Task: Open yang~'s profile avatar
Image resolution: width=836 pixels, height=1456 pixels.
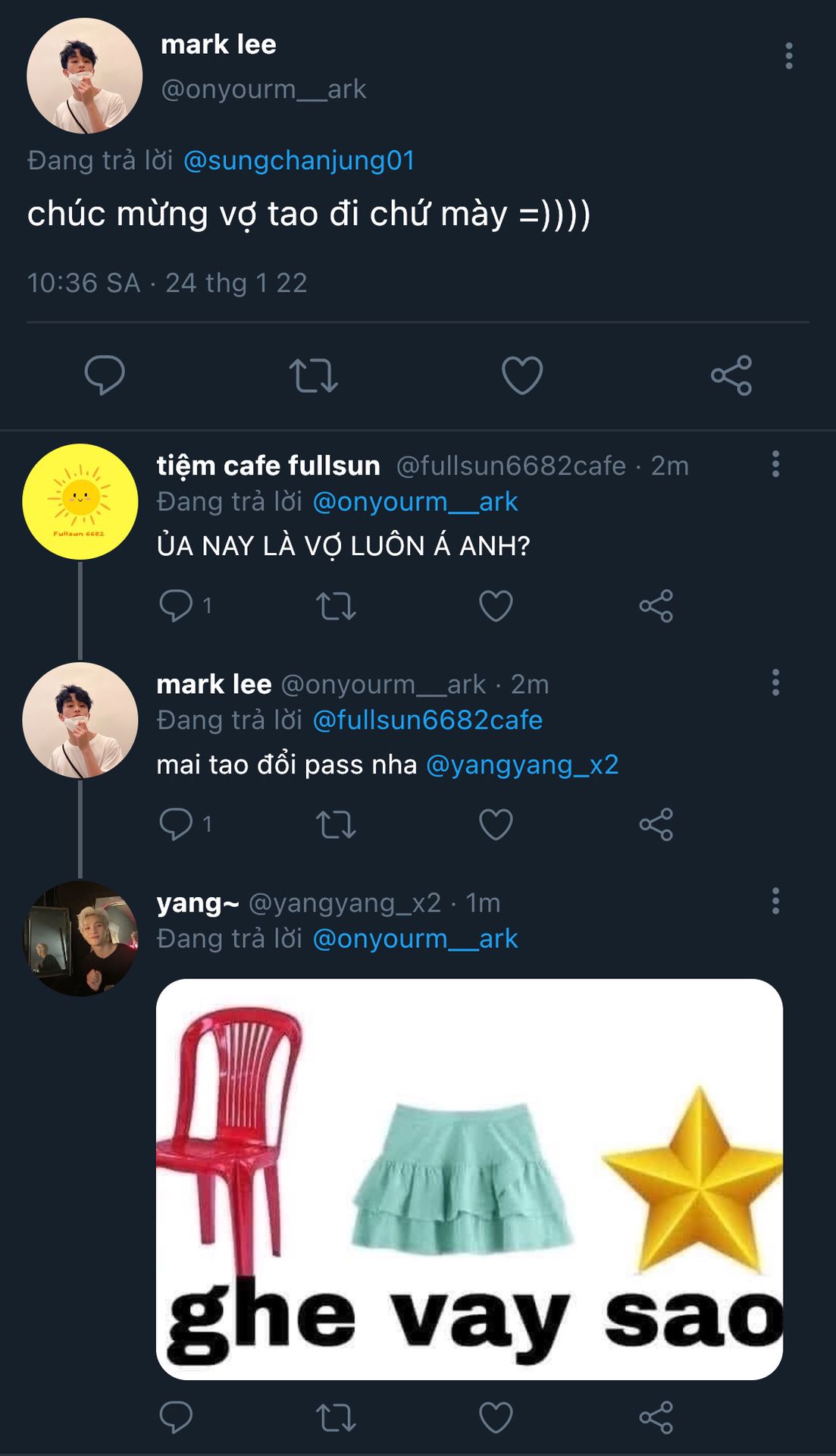Action: coord(80,939)
